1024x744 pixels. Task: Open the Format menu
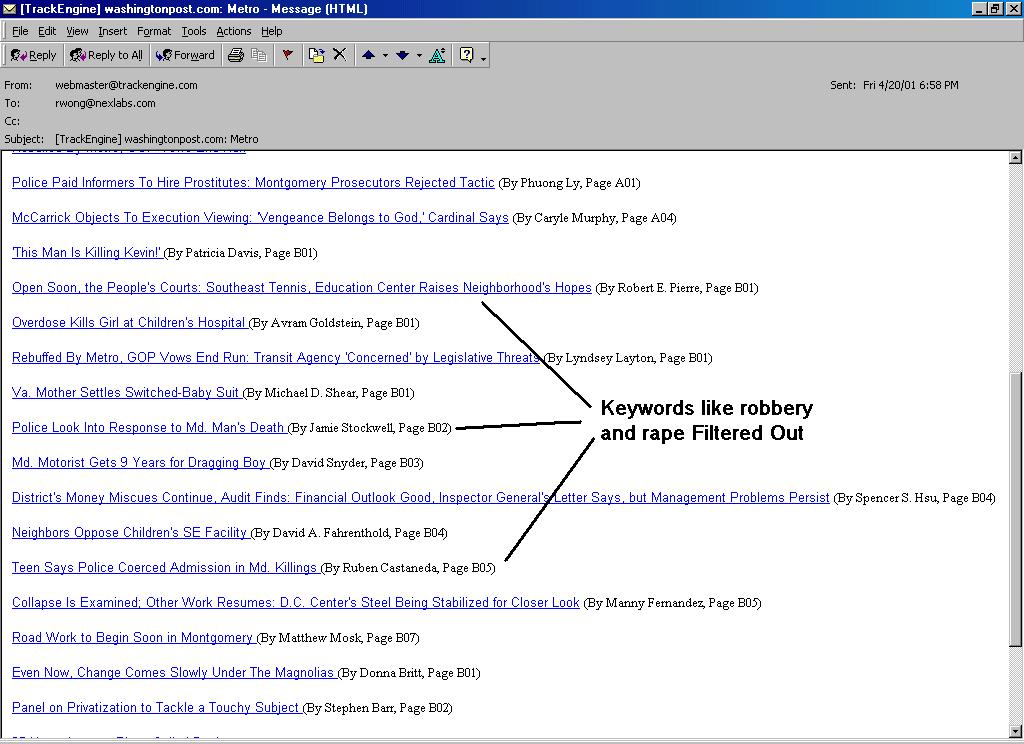pyautogui.click(x=154, y=31)
